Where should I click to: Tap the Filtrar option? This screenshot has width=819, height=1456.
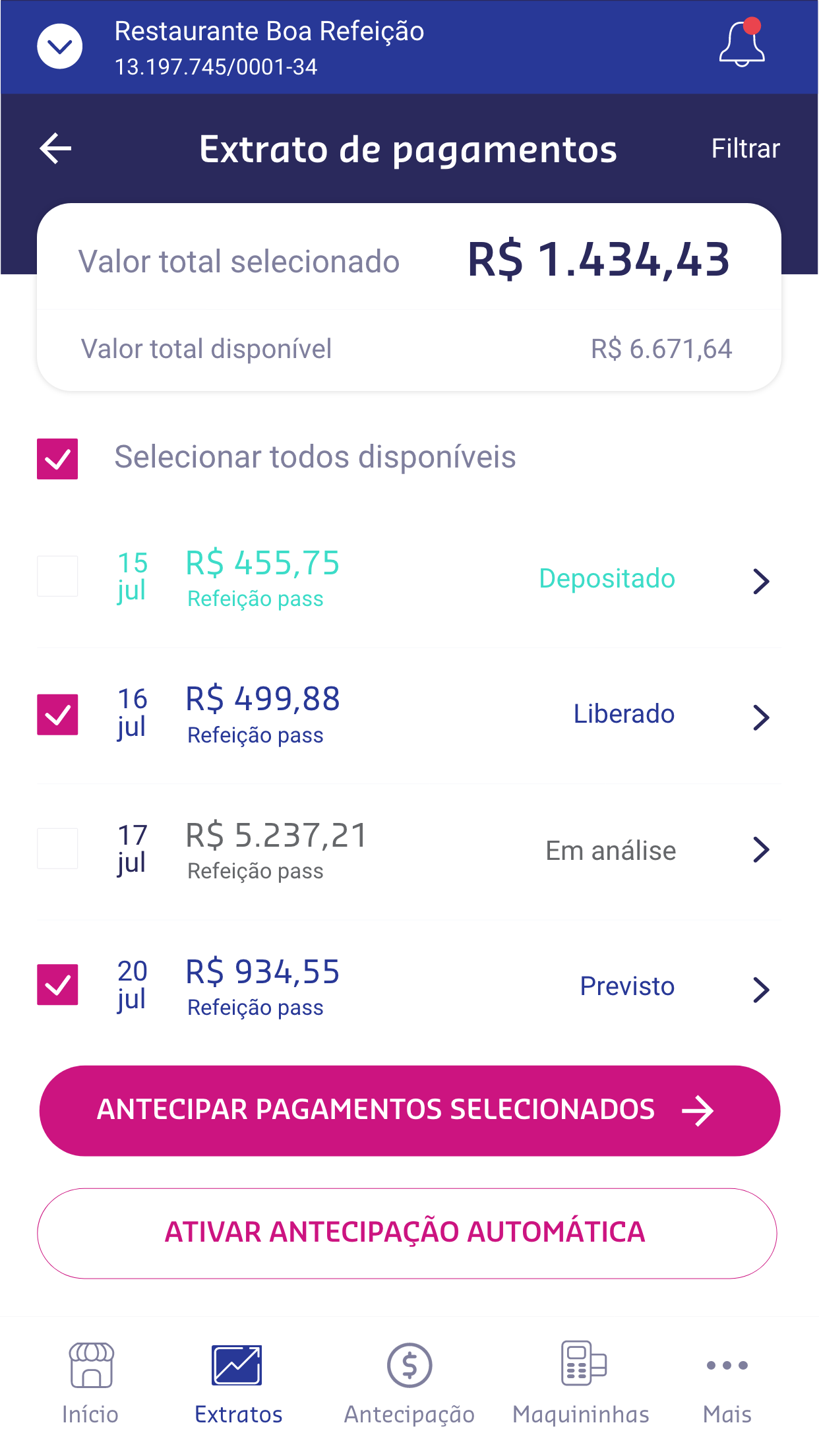[745, 148]
